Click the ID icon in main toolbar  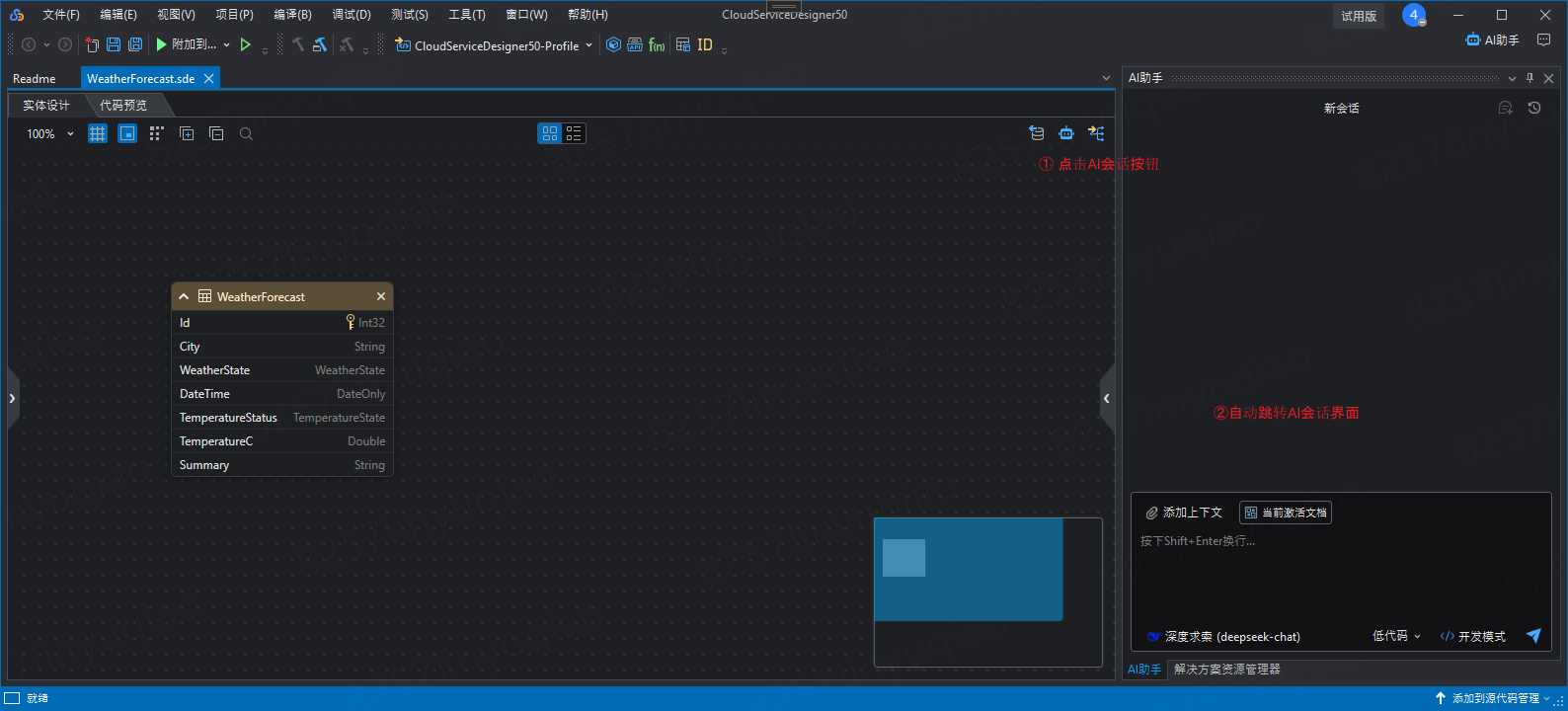coord(705,44)
